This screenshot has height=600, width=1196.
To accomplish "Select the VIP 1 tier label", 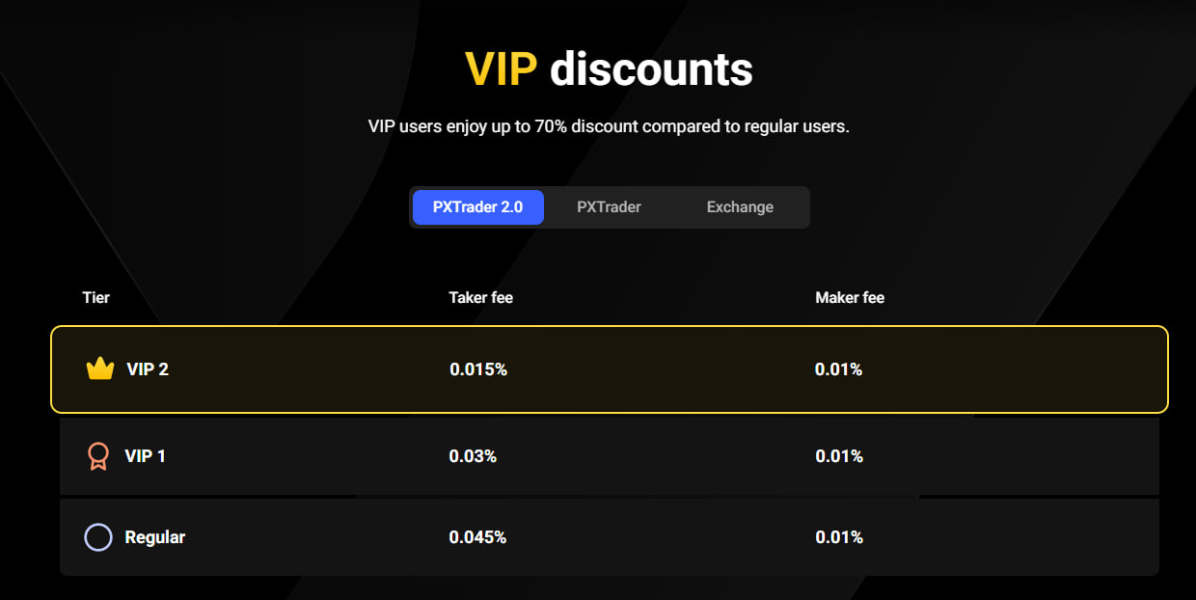I will (x=145, y=456).
